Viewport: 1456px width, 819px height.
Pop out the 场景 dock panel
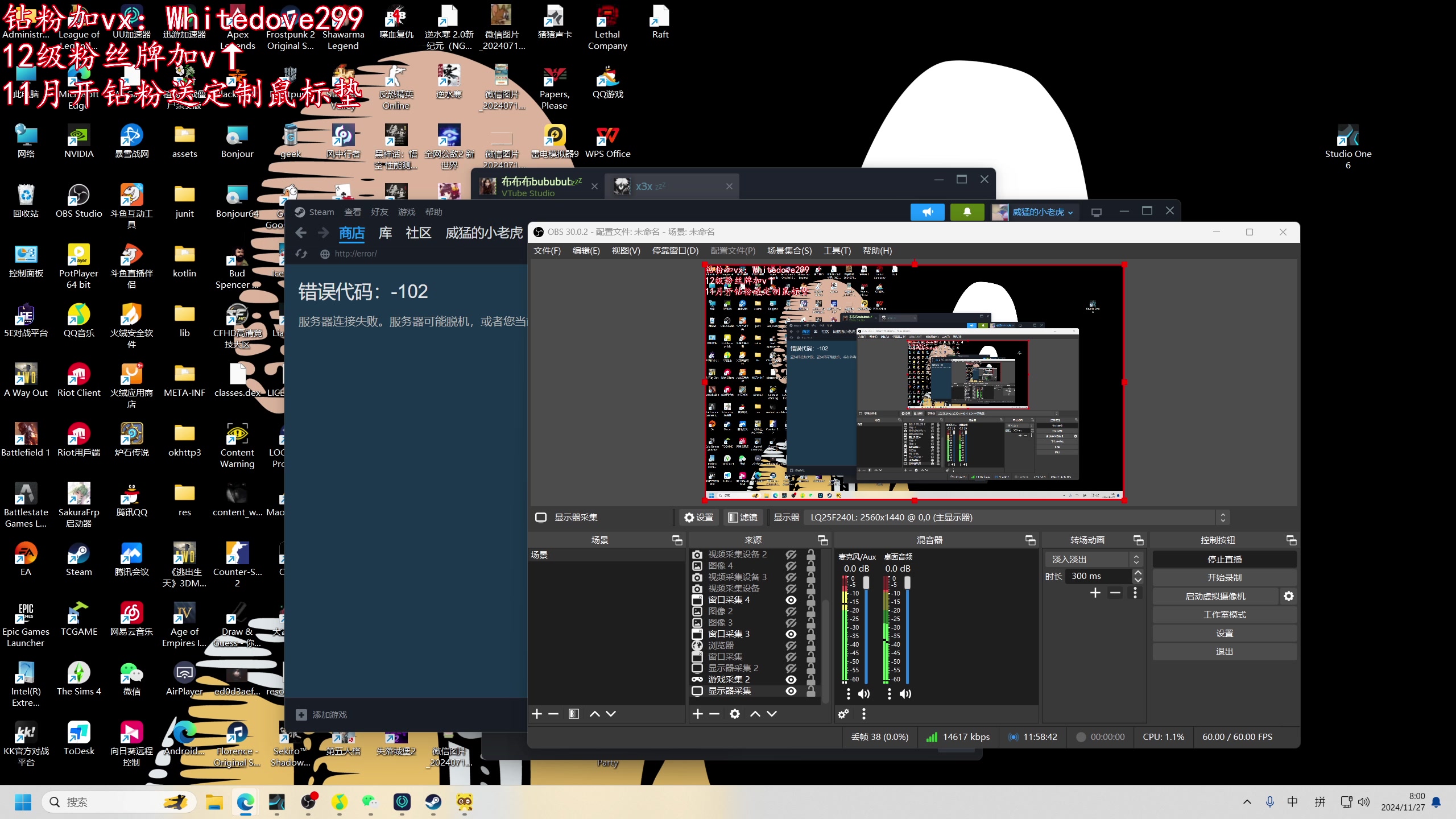(x=677, y=540)
